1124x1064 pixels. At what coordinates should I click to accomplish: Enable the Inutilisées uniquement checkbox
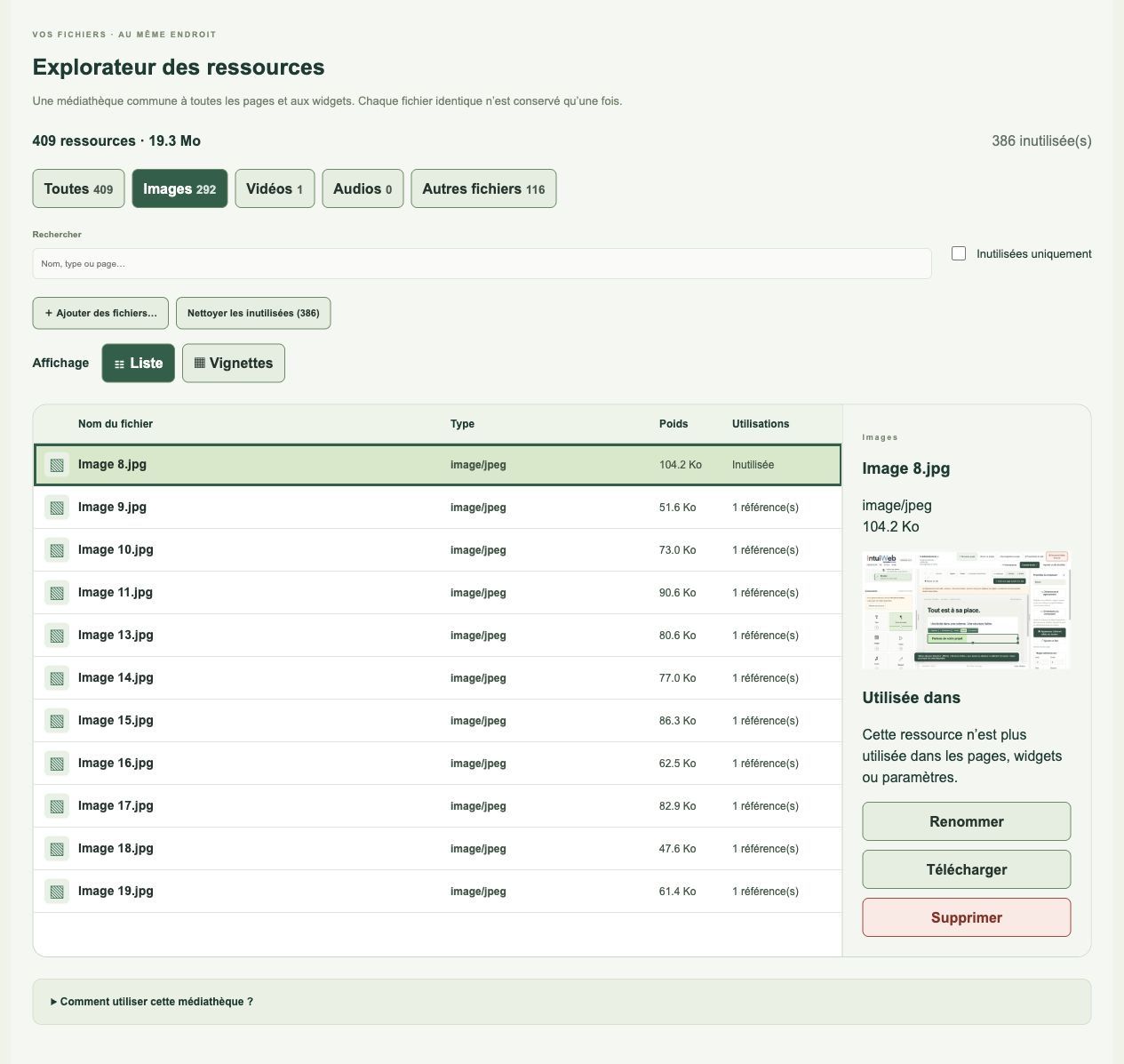[x=959, y=253]
